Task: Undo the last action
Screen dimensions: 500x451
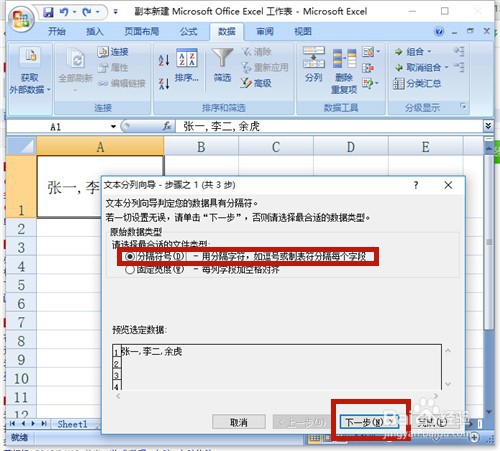Action: [64, 12]
